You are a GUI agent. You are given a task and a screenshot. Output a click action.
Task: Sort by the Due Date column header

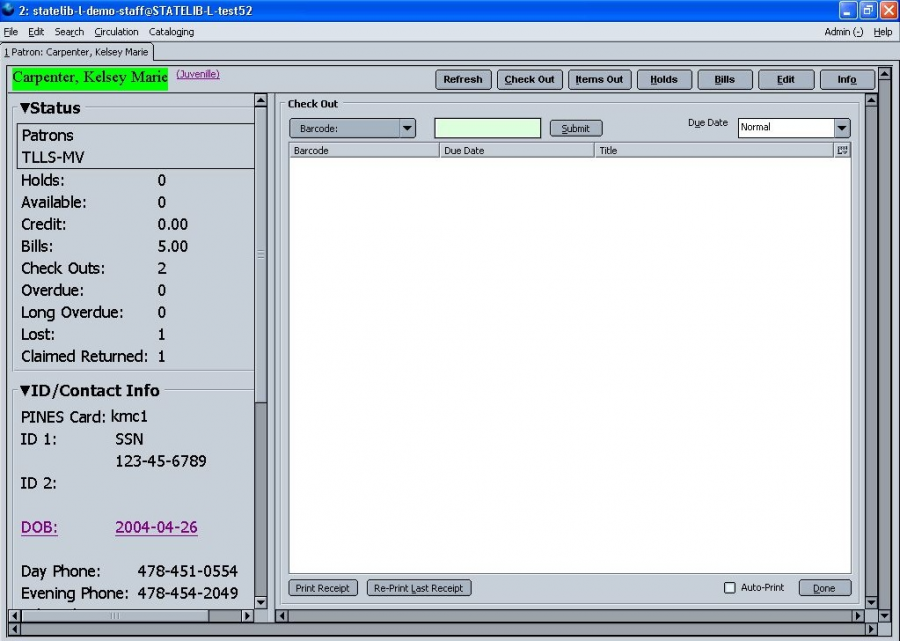tap(516, 150)
